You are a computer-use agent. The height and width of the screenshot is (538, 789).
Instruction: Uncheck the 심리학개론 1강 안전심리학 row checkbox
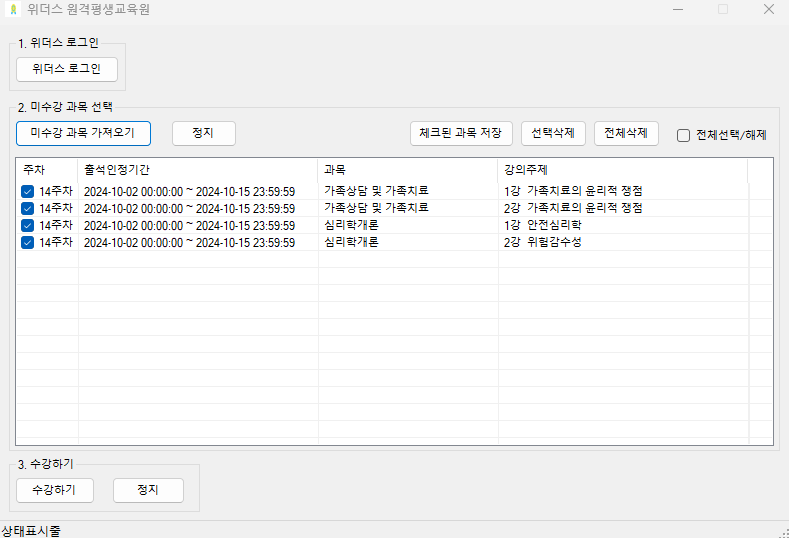point(28,225)
